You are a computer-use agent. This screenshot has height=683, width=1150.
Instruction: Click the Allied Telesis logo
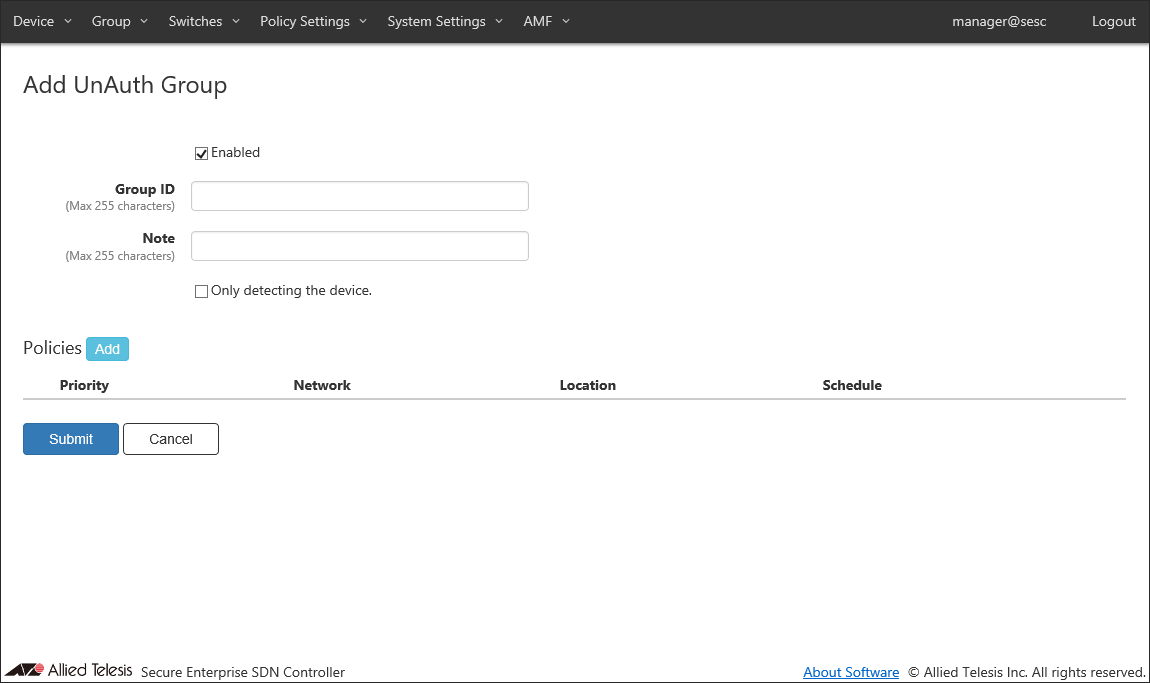(69, 670)
